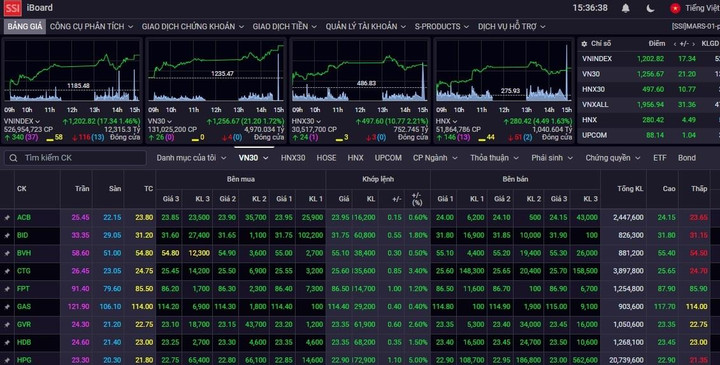The height and width of the screenshot is (365, 720).
Task: Pin the ACB stock row
Action: pyautogui.click(x=7, y=218)
